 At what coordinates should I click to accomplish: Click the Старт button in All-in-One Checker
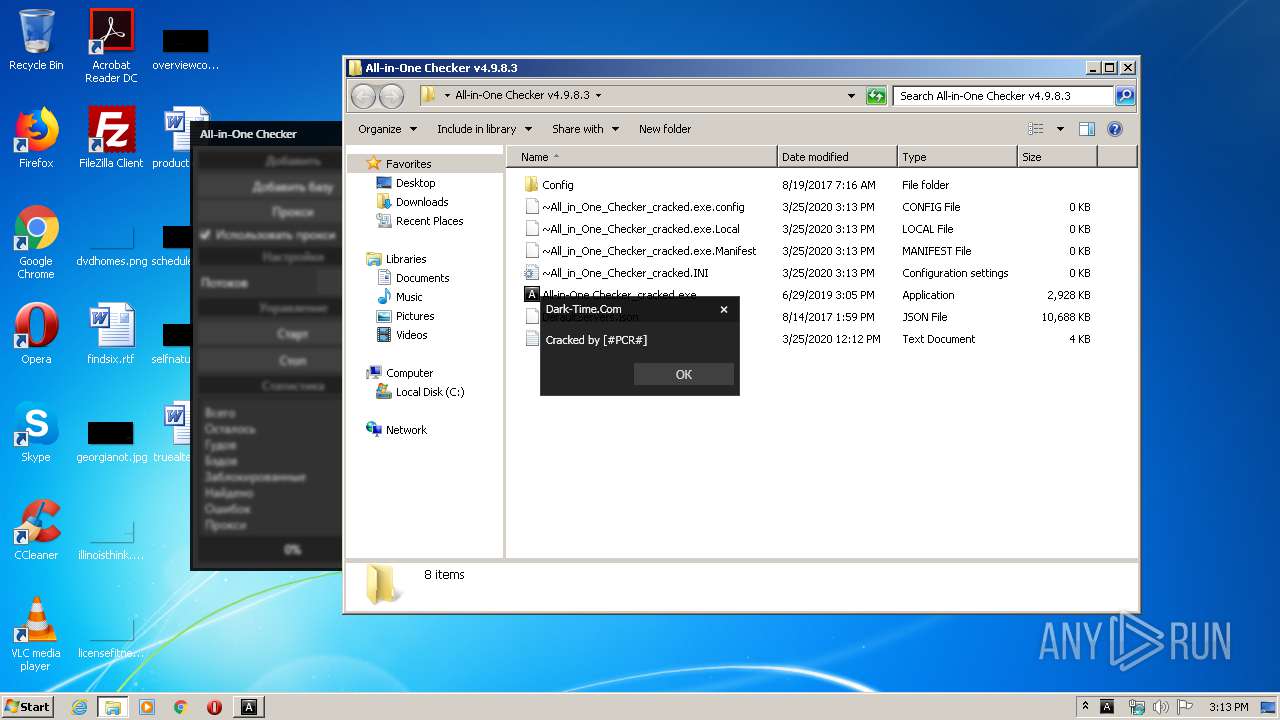(293, 334)
